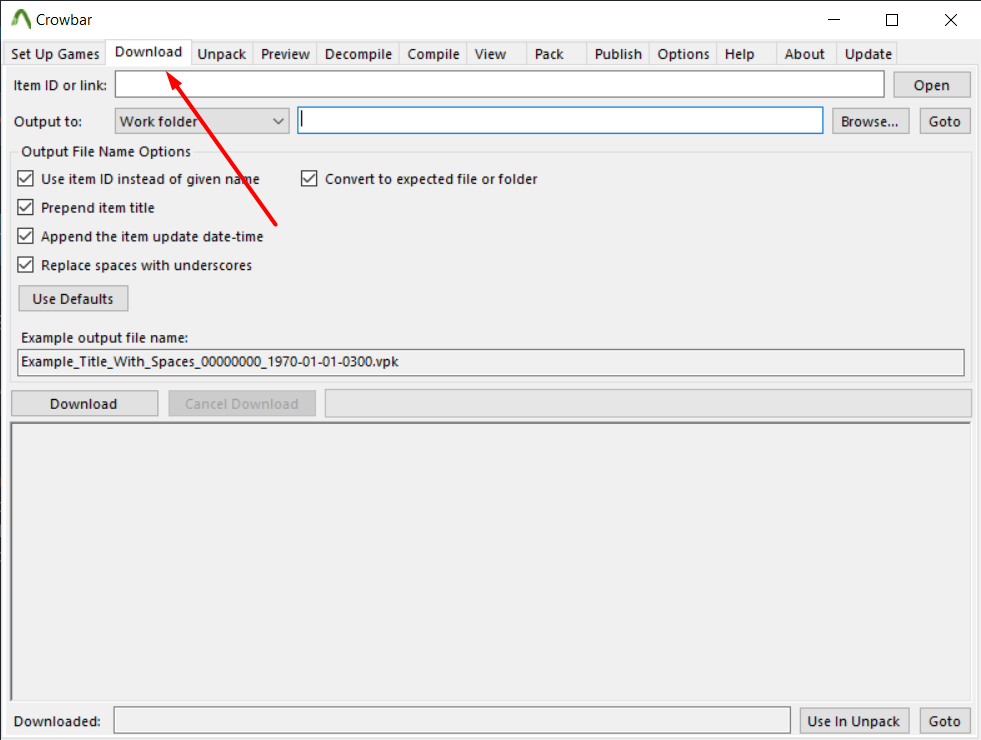Show the About tab
Viewport: 981px width, 740px height.
coord(805,54)
